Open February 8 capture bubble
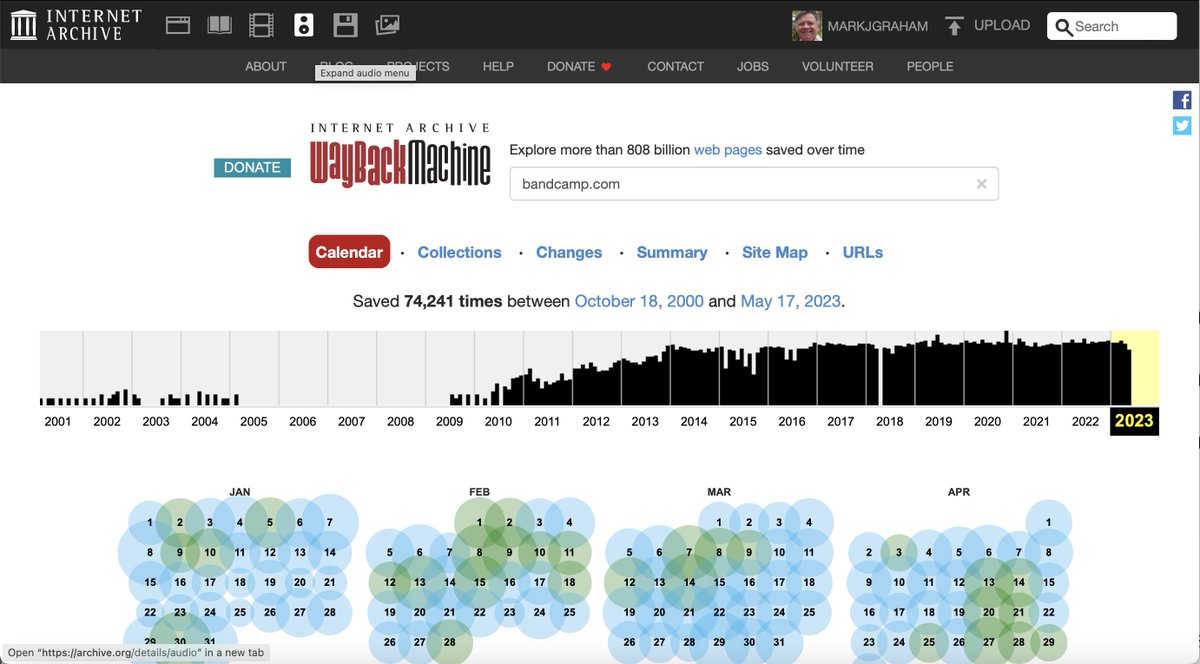Image resolution: width=1200 pixels, height=664 pixels. pyautogui.click(x=479, y=552)
